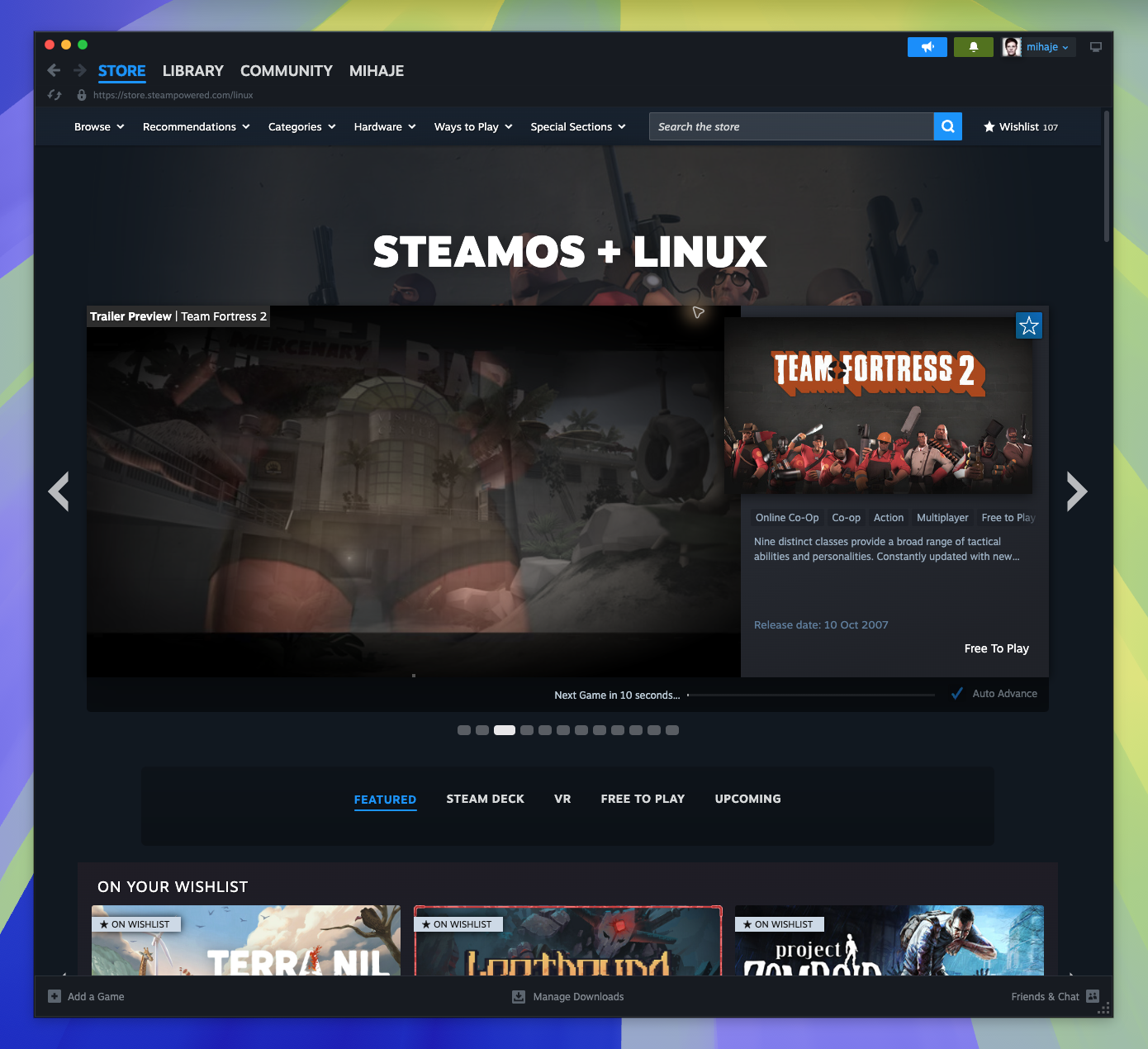Click the mihaje profile avatar

[1012, 47]
